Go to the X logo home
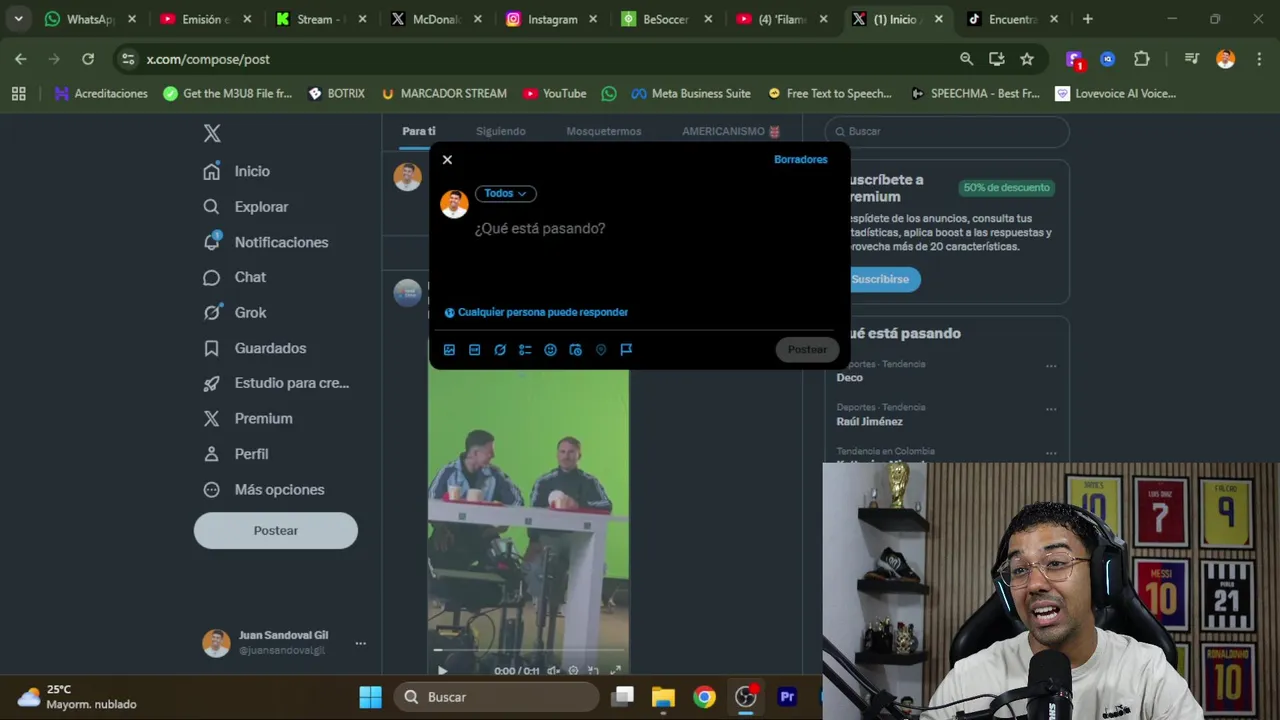Screen dimensions: 1280x720 [212, 133]
